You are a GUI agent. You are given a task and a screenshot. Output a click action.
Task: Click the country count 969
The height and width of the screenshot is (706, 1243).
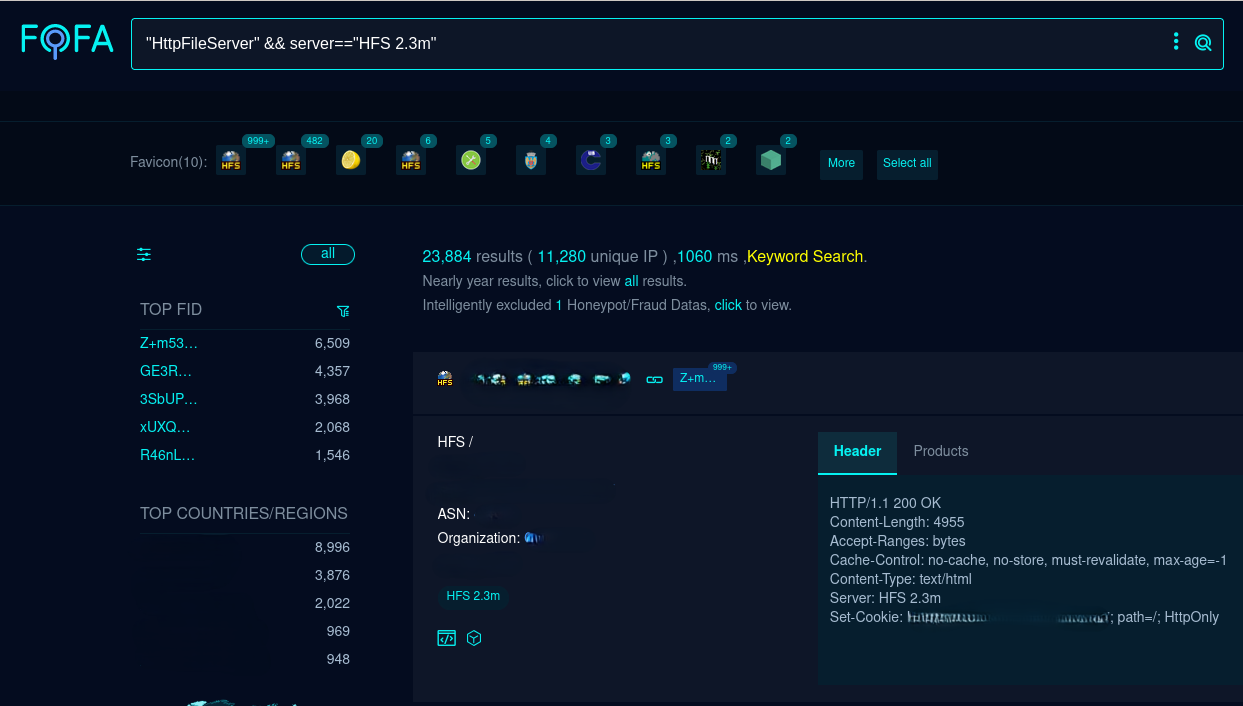(x=338, y=631)
